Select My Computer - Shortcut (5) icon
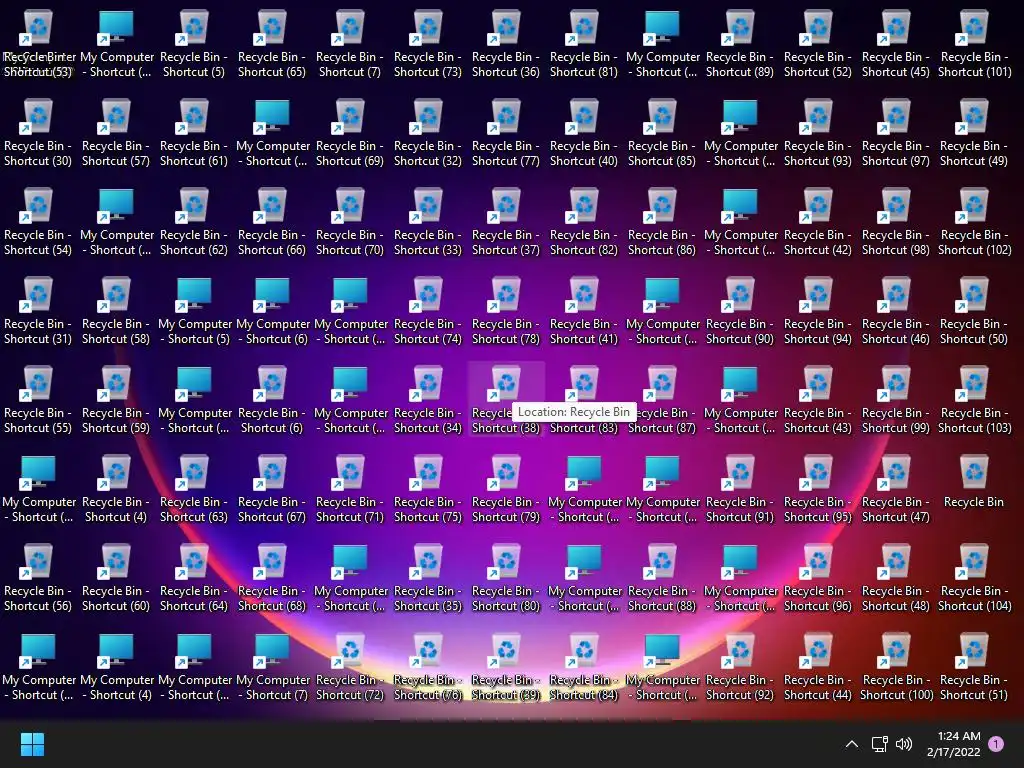Screen dimensions: 1024x768 195,312
